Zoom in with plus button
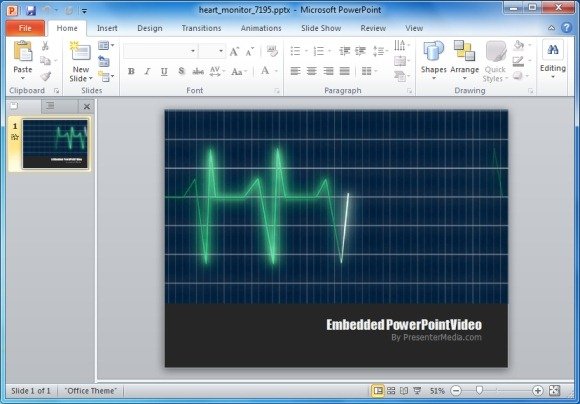This screenshot has height=404, width=580. coord(537,390)
